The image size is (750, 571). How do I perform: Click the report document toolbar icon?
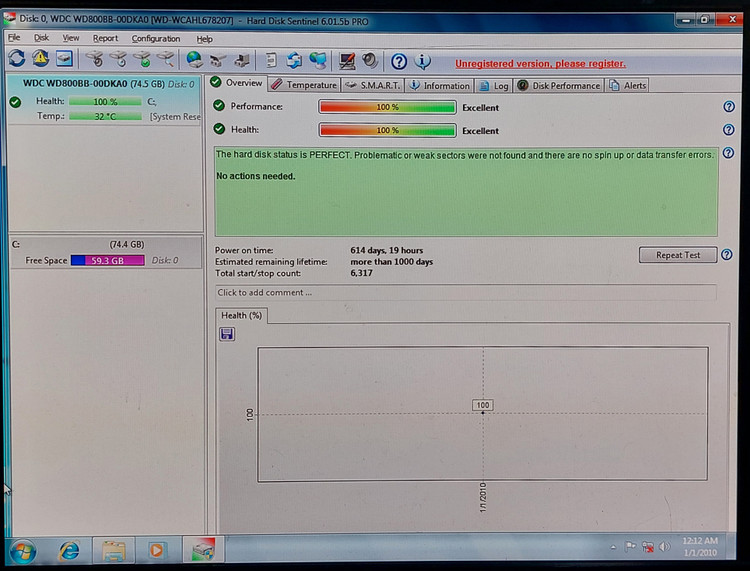click(271, 60)
